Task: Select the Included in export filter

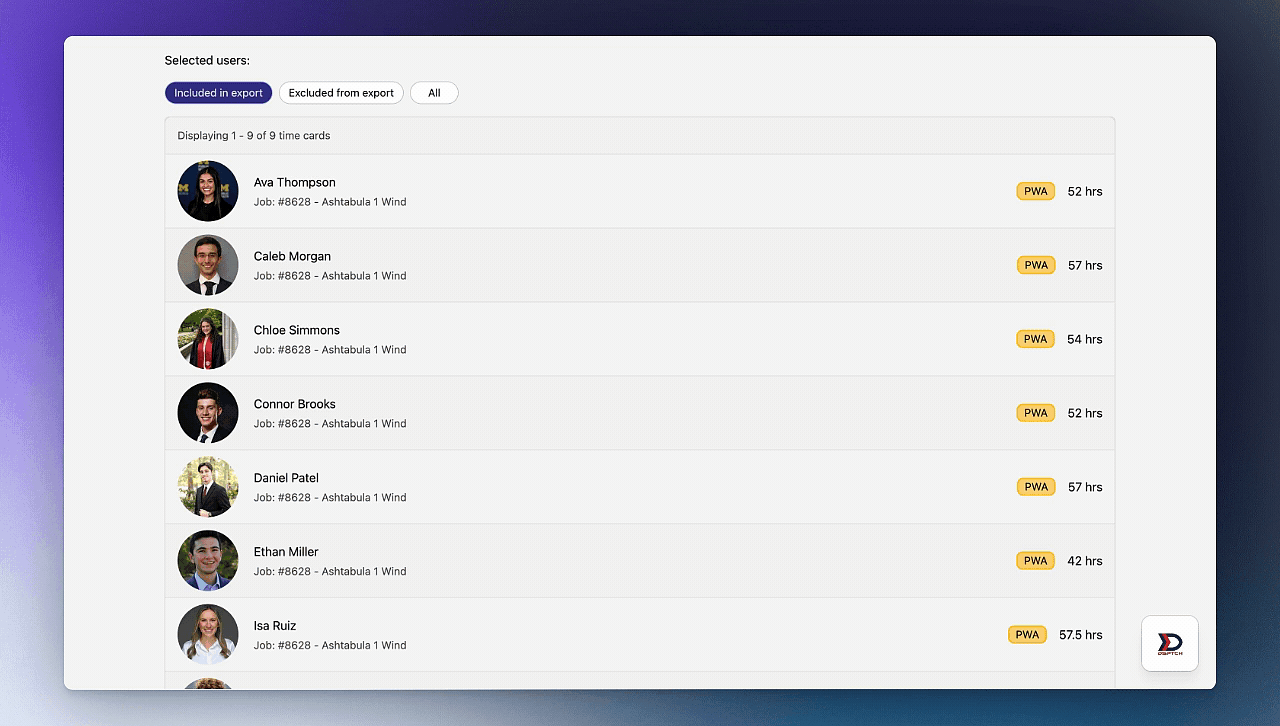Action: [x=218, y=93]
